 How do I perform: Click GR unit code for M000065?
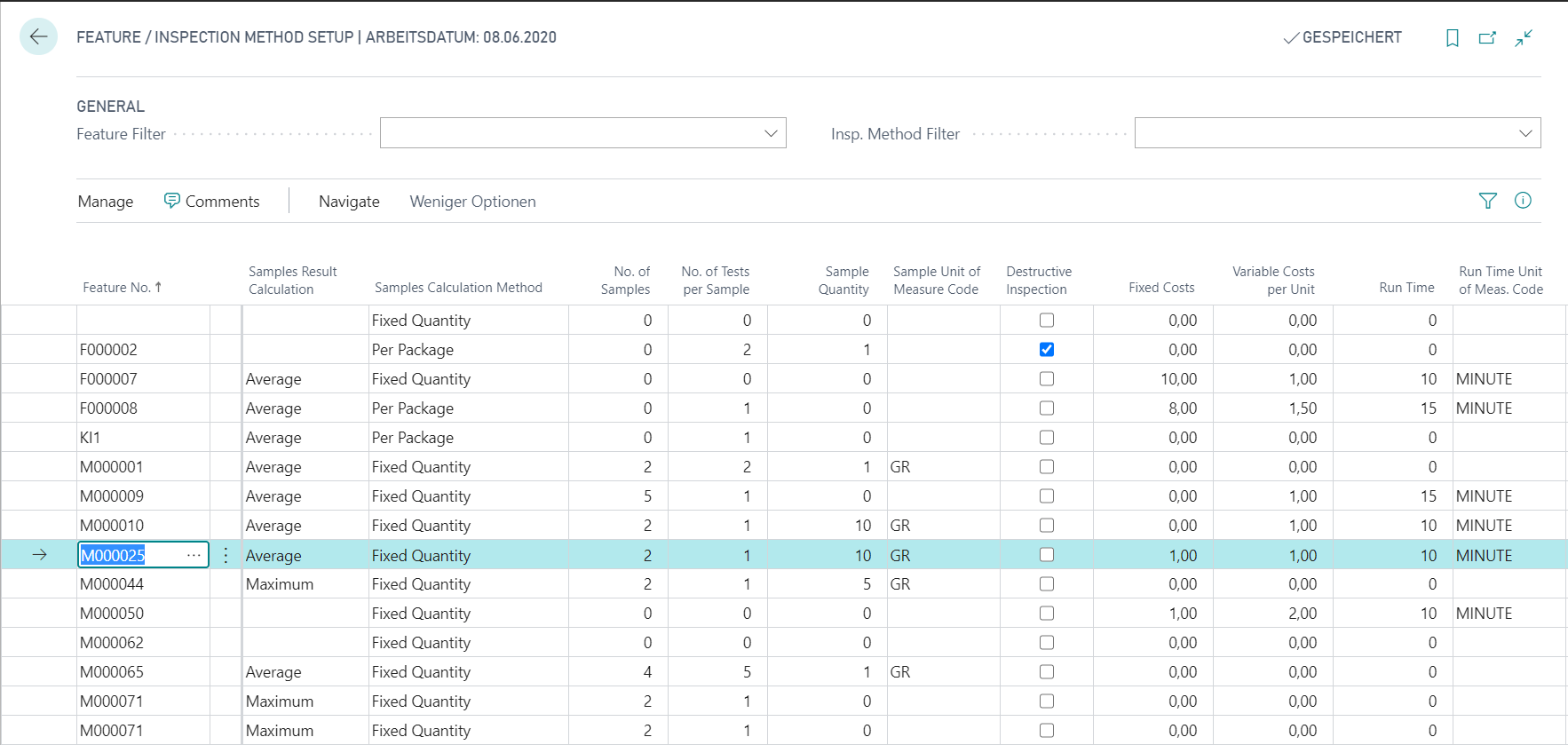(900, 672)
